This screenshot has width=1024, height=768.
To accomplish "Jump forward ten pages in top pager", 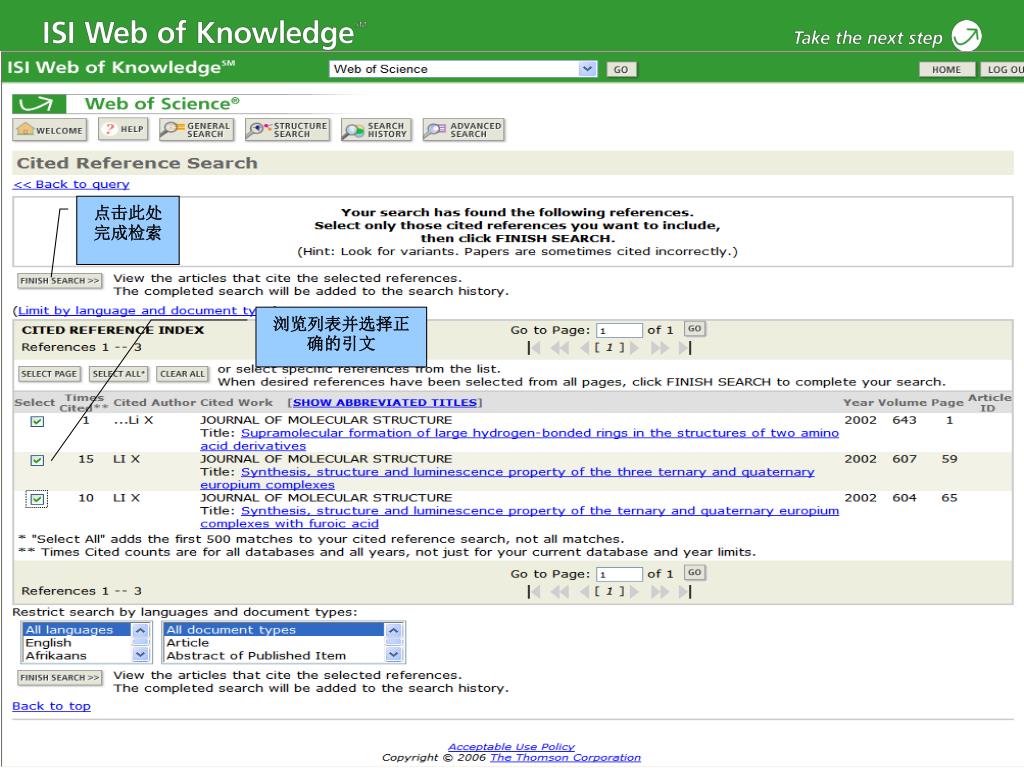I will pos(660,348).
